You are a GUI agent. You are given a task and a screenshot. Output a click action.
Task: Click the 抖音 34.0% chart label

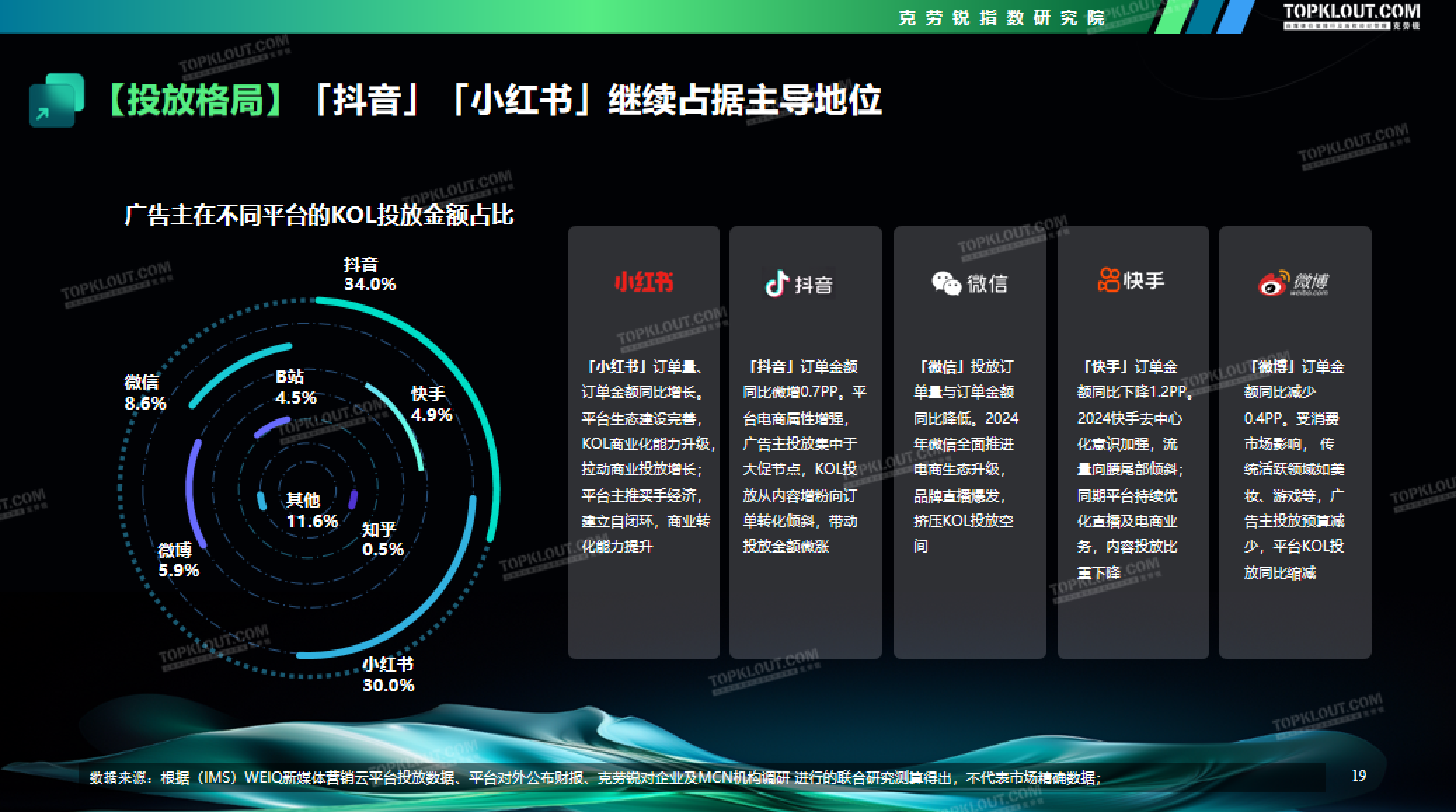pos(370,274)
